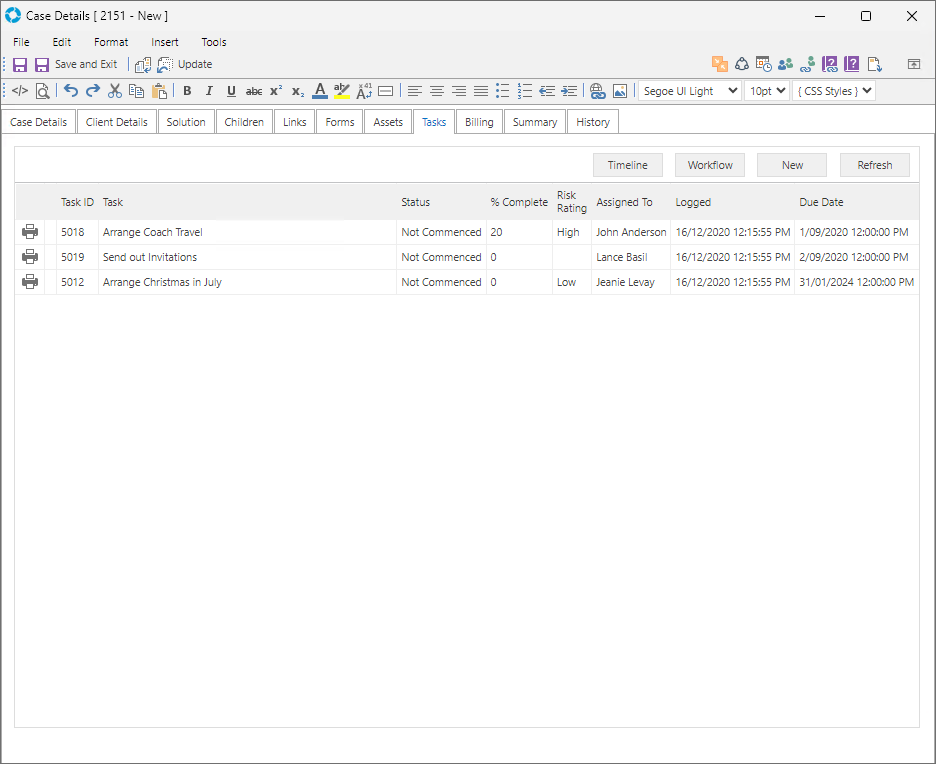Open the Segoe UI Light font dropdown

pos(689,91)
